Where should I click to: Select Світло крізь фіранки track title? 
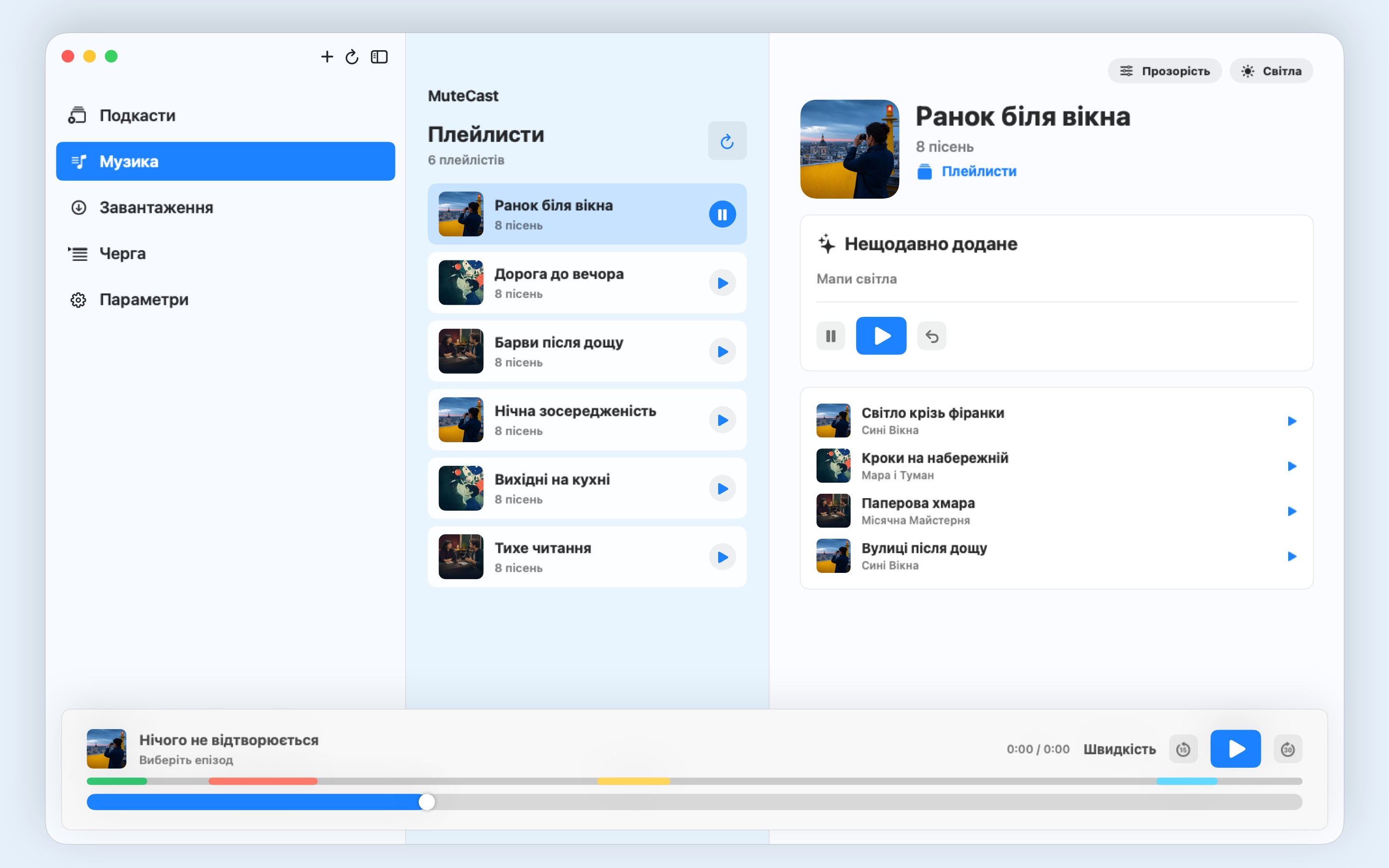[933, 413]
